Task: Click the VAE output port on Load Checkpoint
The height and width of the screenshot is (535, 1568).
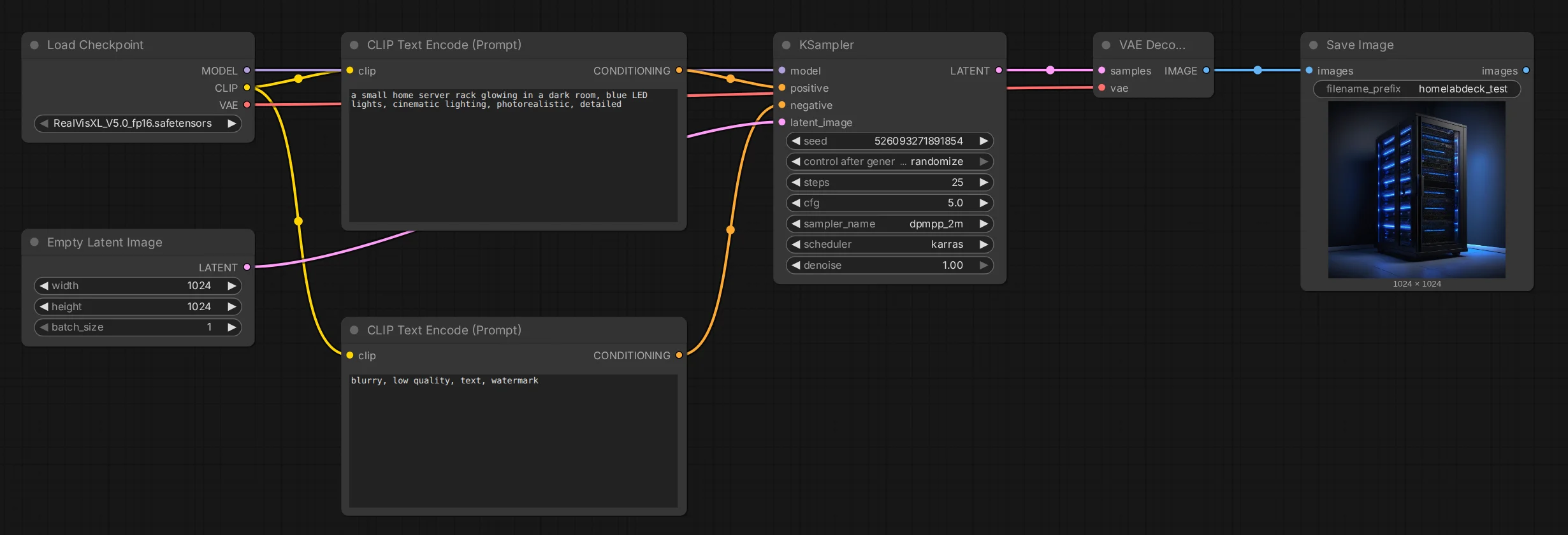Action: (x=247, y=105)
